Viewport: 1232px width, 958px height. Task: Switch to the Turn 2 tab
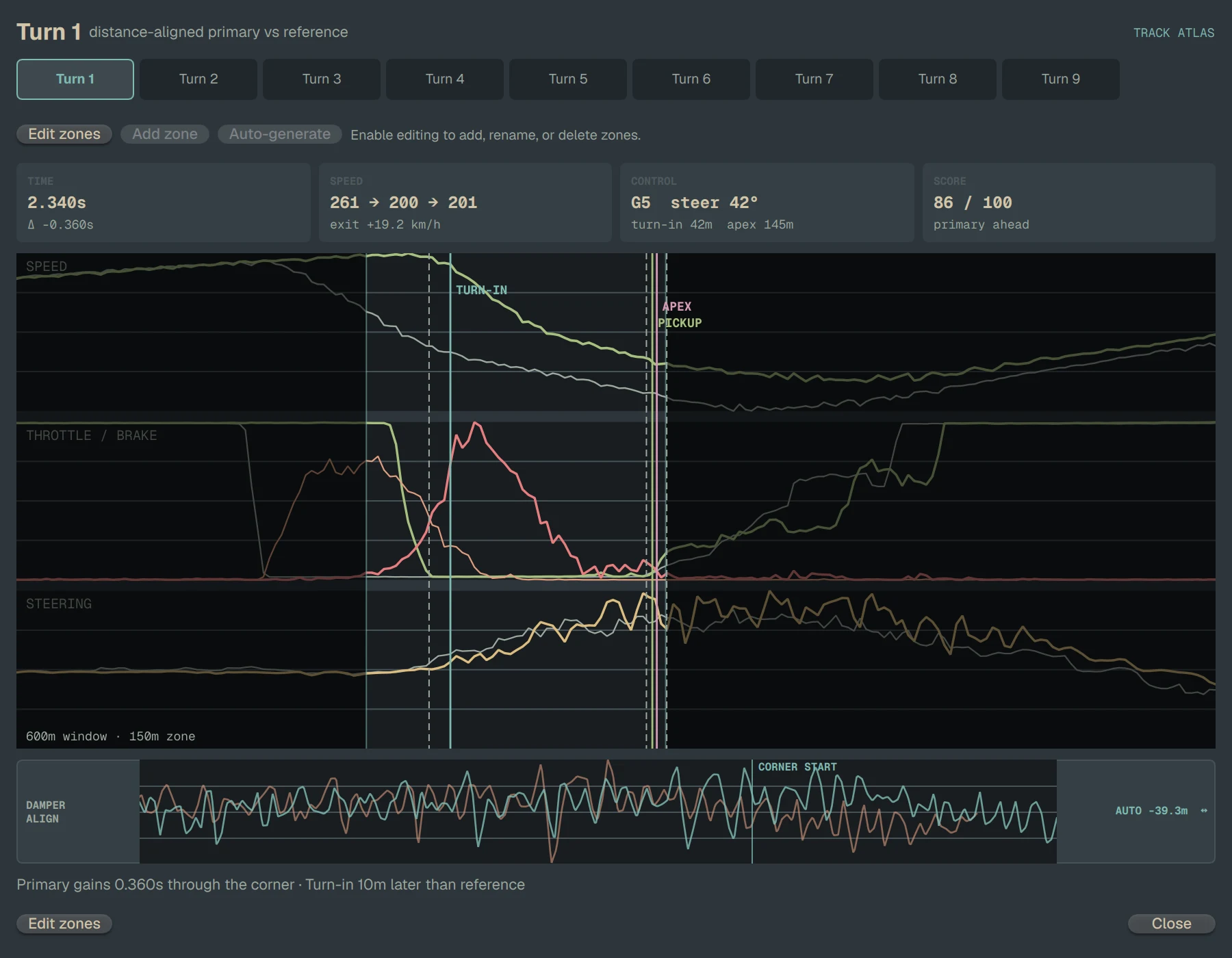pos(198,79)
